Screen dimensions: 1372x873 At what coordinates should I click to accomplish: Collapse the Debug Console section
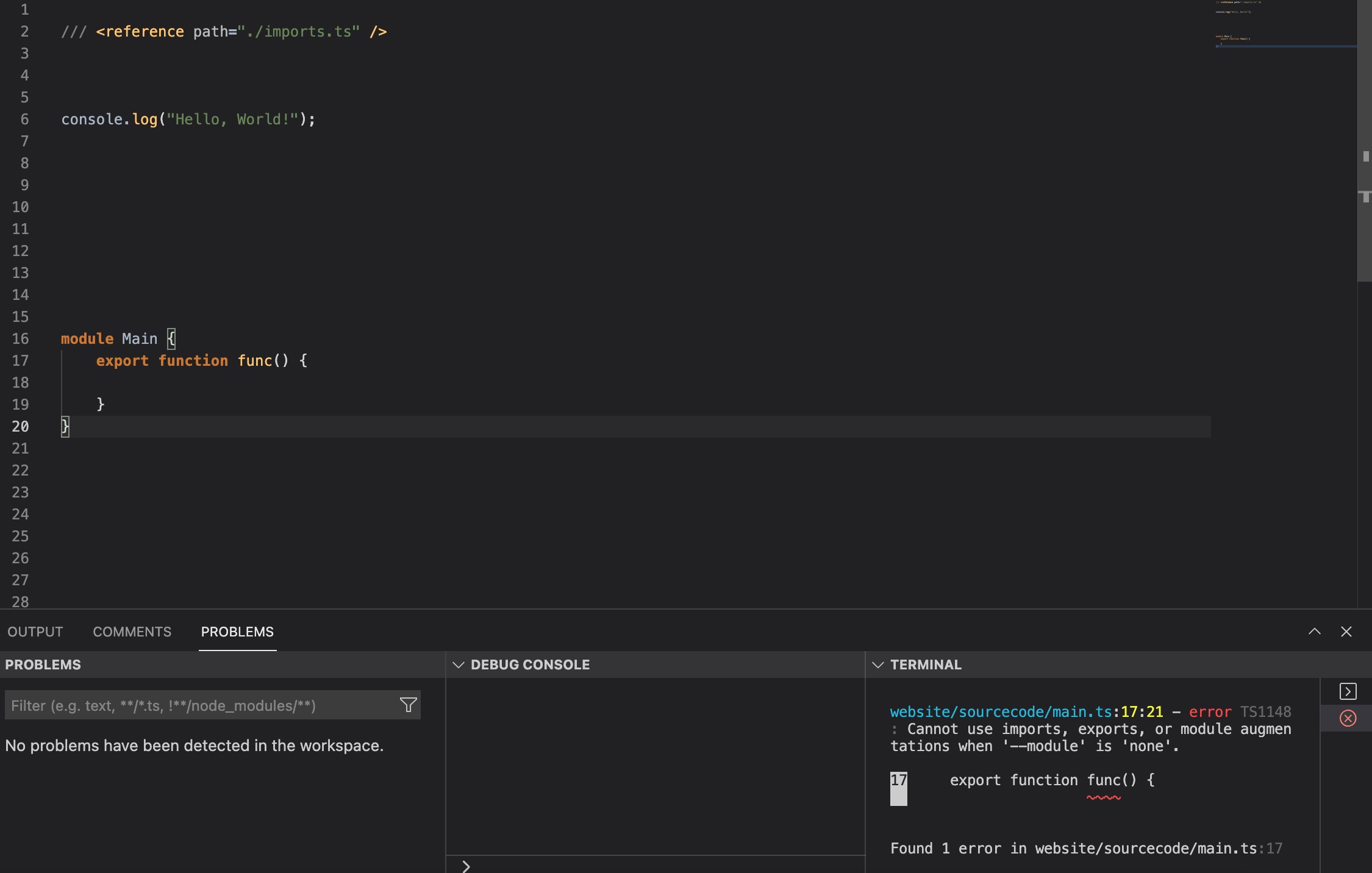pyautogui.click(x=459, y=665)
